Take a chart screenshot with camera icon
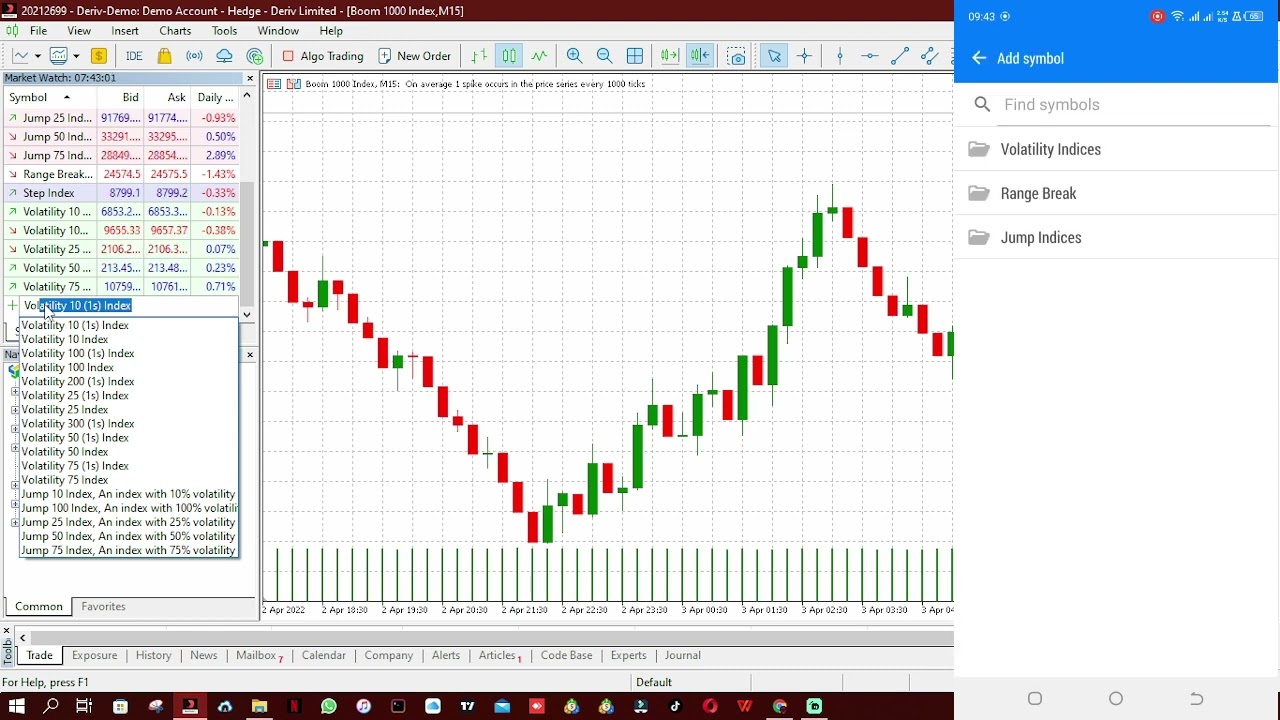Screen dimensions: 1280x720 pyautogui.click(x=737, y=56)
